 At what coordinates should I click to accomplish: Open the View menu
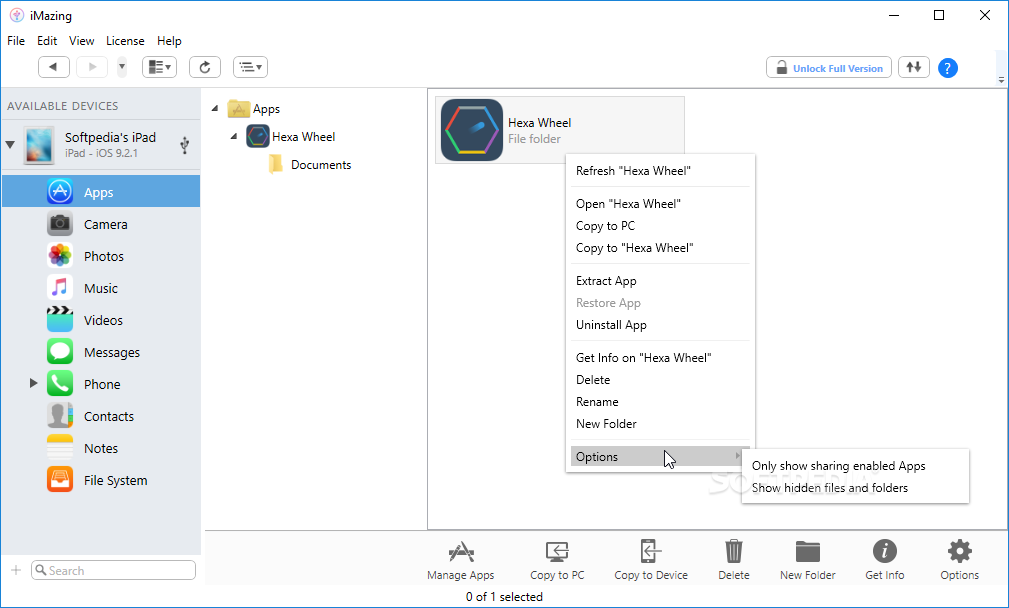82,41
